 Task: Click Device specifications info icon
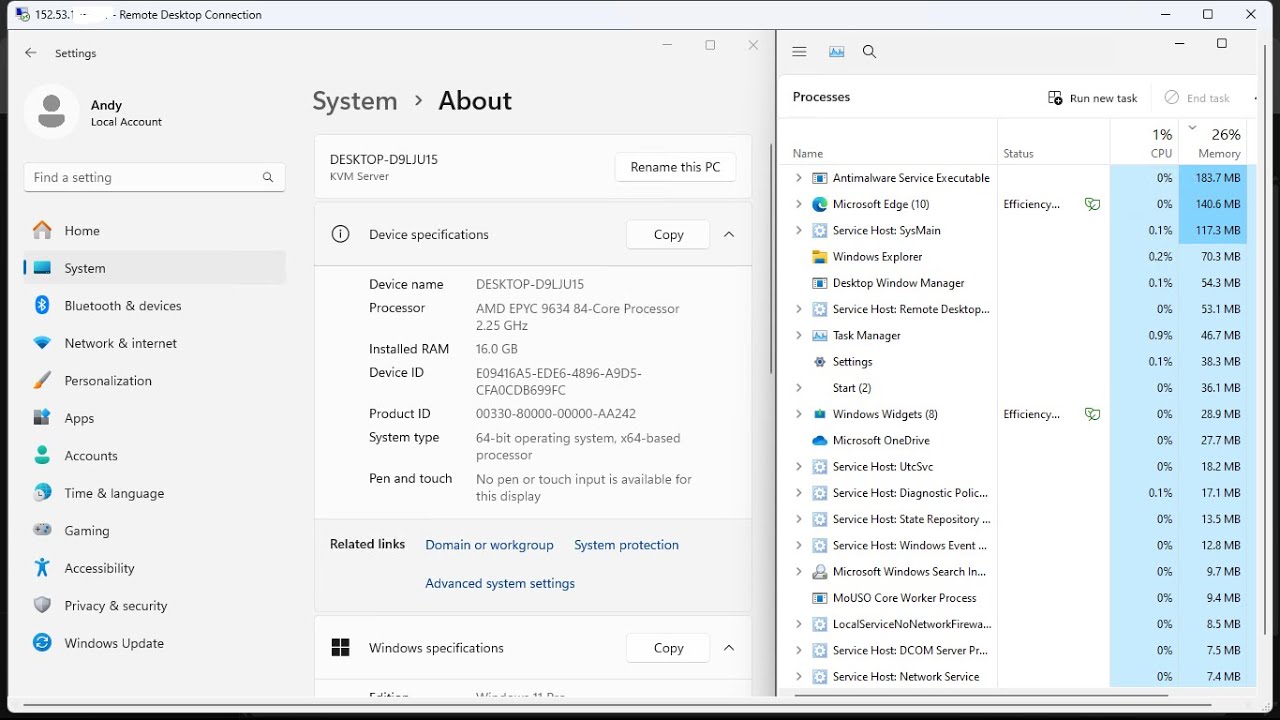click(340, 234)
